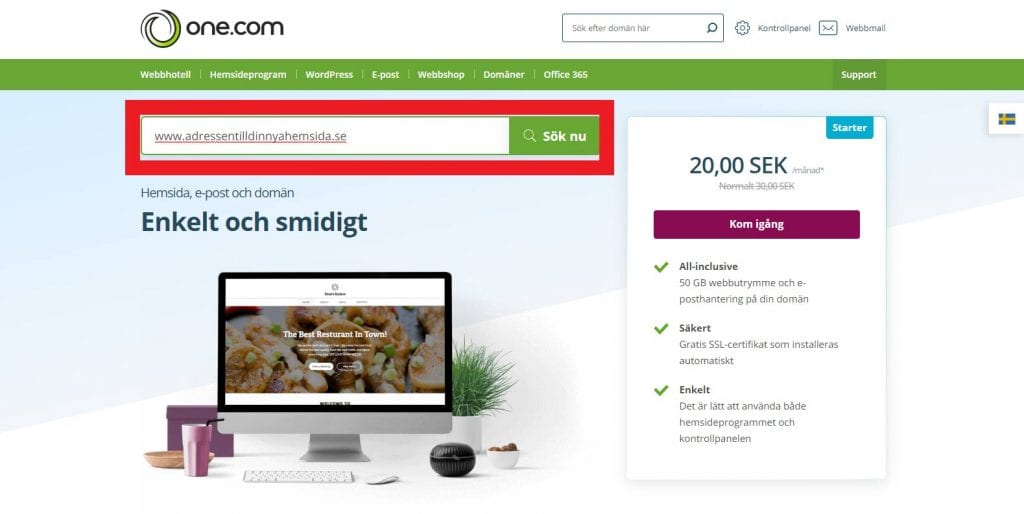Click the iMac restaurant website preview image
This screenshot has width=1024, height=514.
[x=335, y=342]
